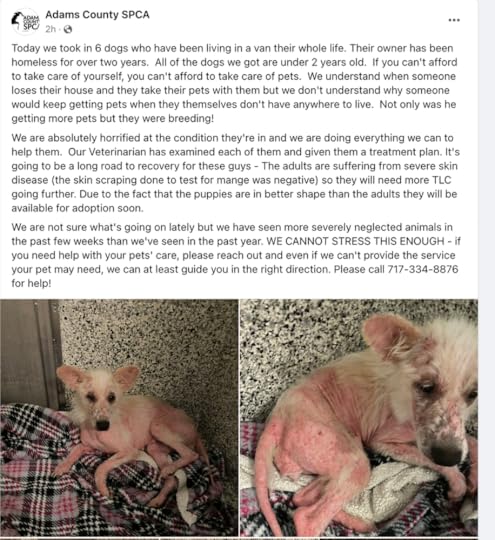Click the phone number 717-334-8876
The width and height of the screenshot is (495, 540).
click(x=423, y=269)
